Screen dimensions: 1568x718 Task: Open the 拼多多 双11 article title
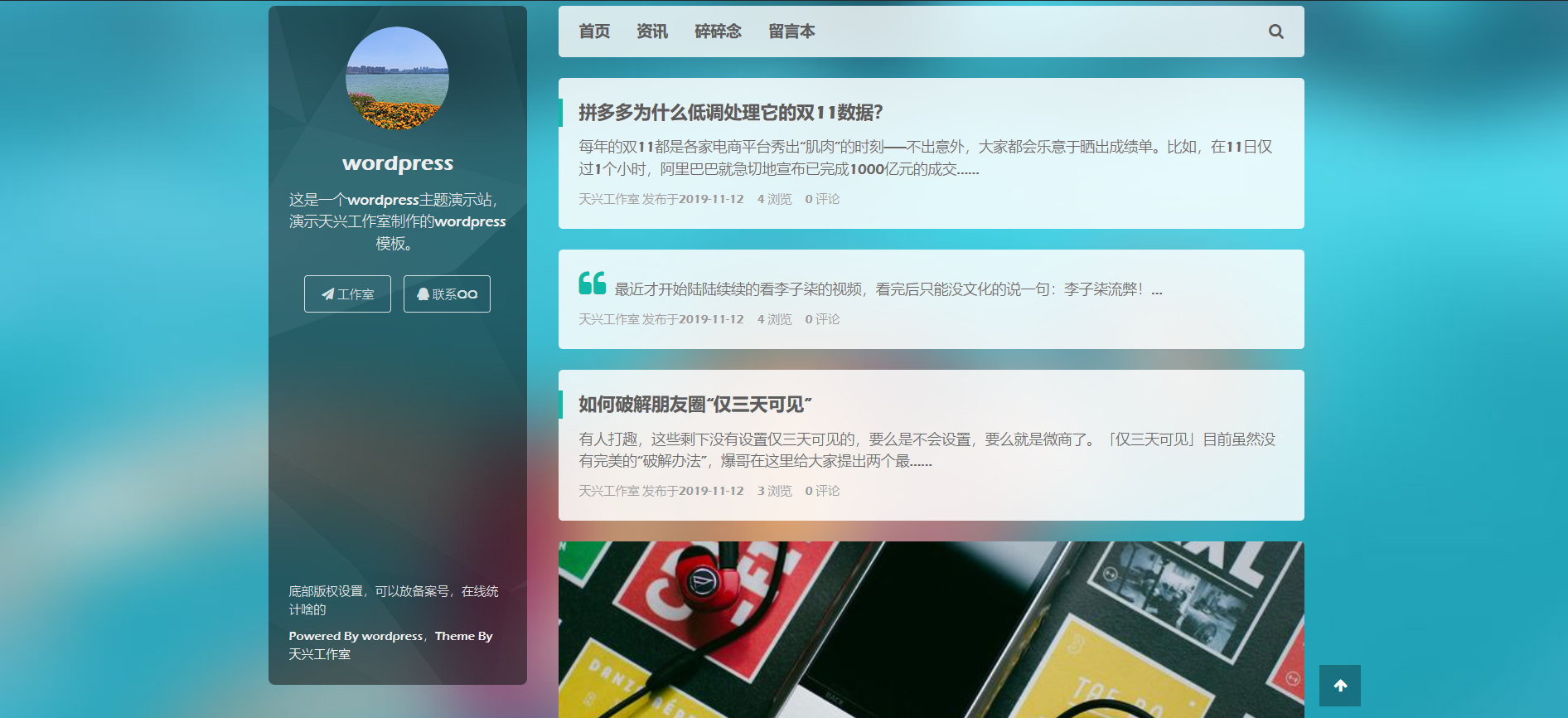click(x=730, y=113)
